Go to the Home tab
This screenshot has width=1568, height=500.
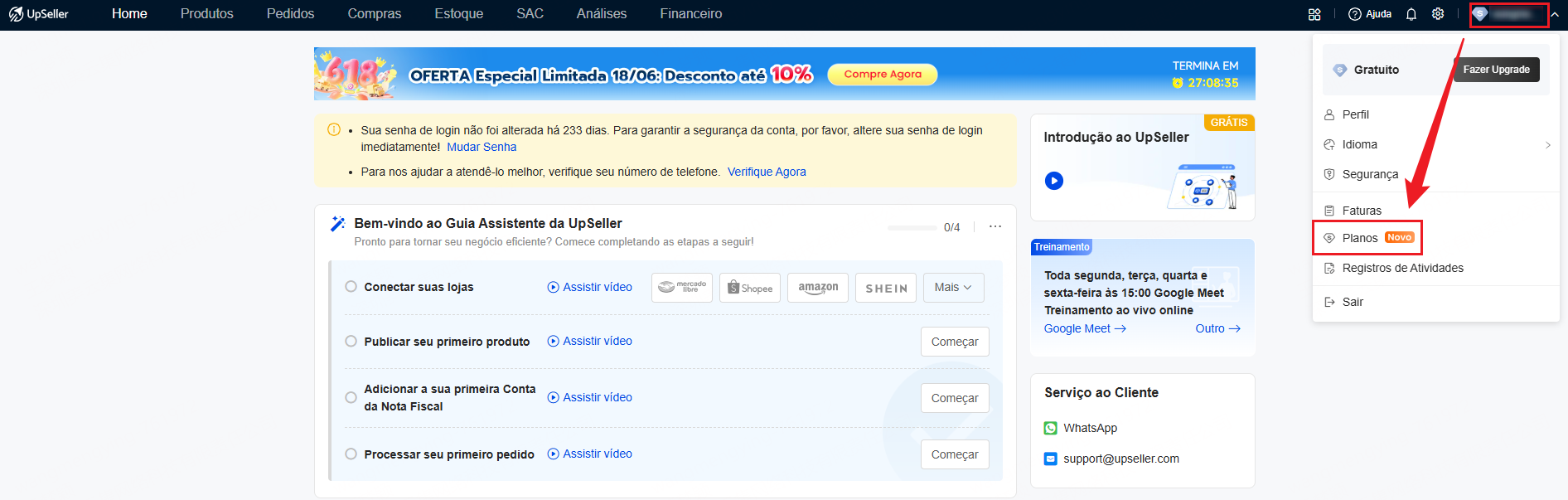point(129,14)
